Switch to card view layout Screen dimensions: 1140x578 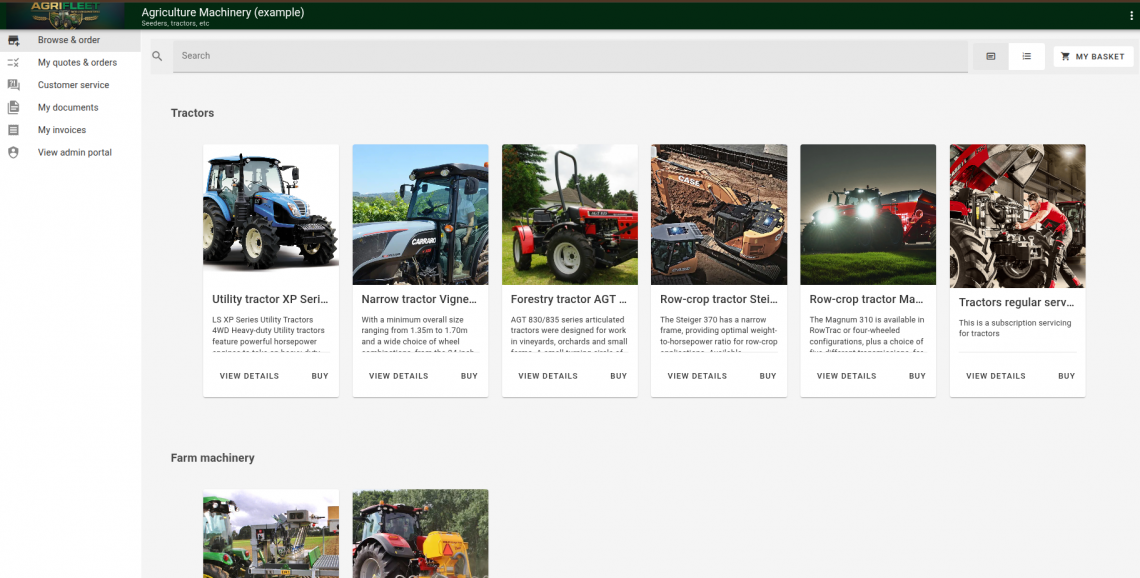coord(990,56)
